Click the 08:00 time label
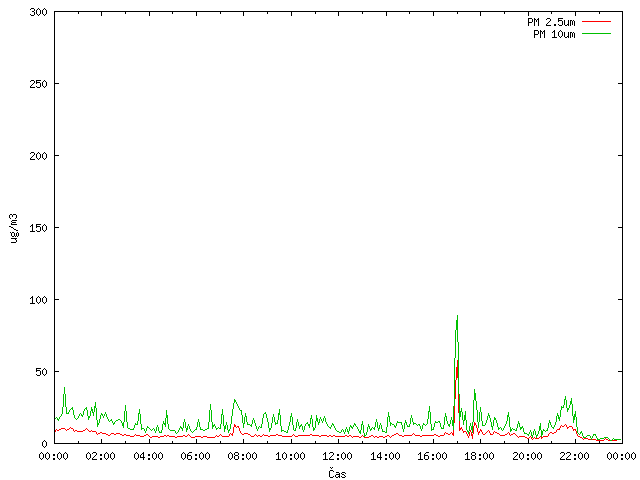The height and width of the screenshot is (480, 640). [242, 456]
